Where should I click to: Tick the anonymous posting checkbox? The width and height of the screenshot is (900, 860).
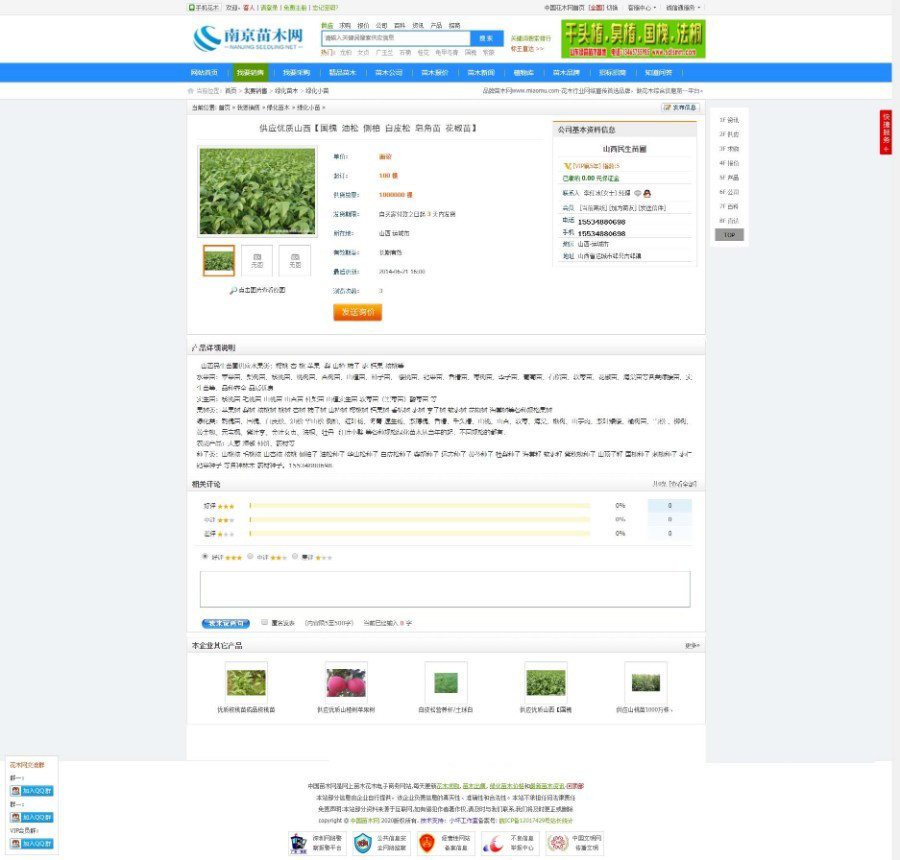[265, 622]
